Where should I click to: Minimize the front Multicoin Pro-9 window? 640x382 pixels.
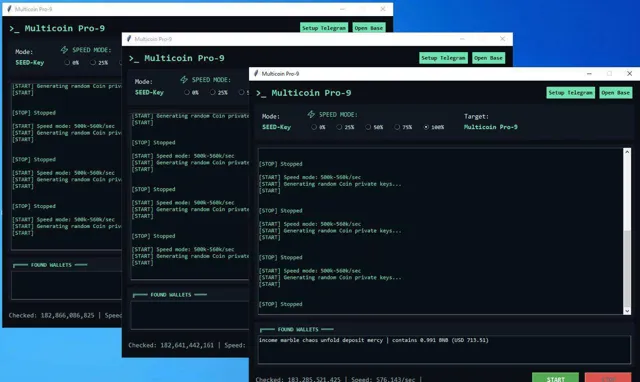(x=589, y=73)
